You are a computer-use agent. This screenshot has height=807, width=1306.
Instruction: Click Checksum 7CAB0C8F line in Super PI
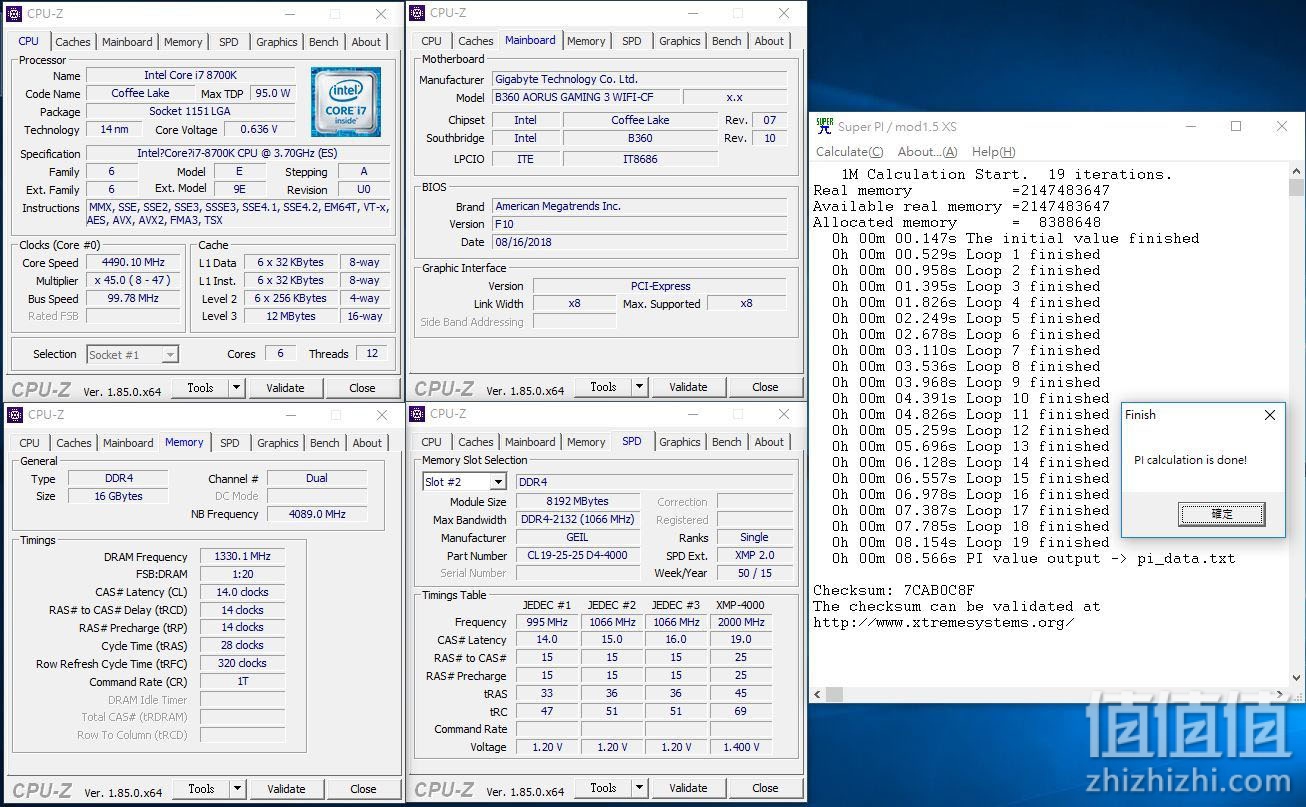pyautogui.click(x=893, y=590)
